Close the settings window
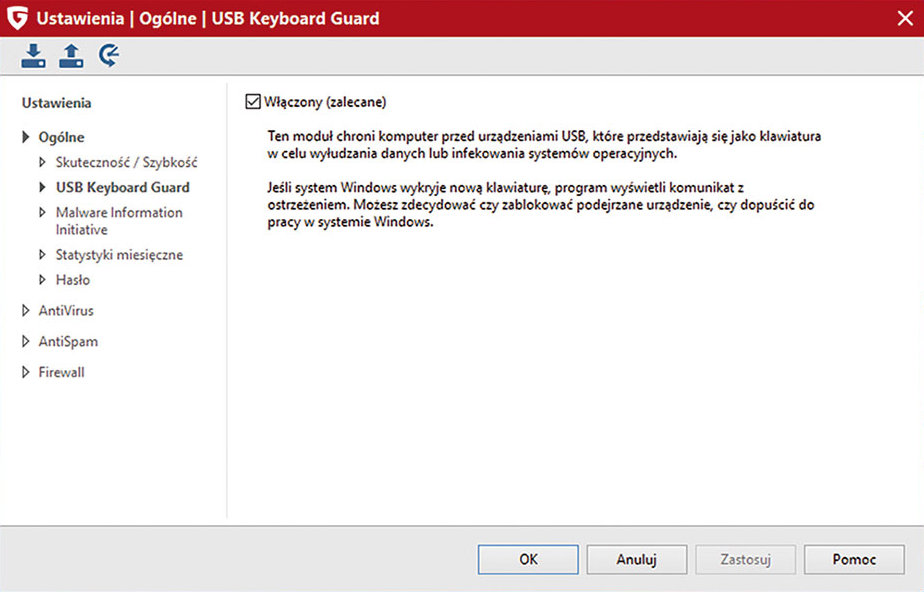The width and height of the screenshot is (924, 592). [x=904, y=18]
